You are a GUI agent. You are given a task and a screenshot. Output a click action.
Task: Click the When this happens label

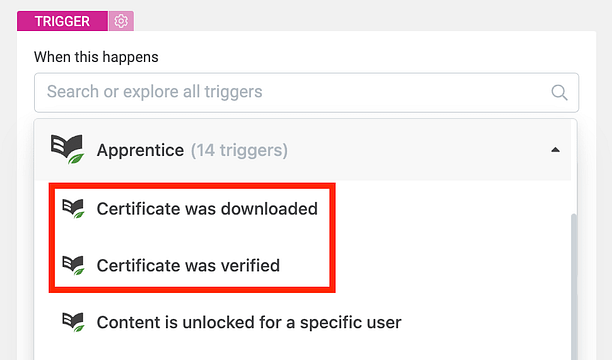tap(96, 57)
